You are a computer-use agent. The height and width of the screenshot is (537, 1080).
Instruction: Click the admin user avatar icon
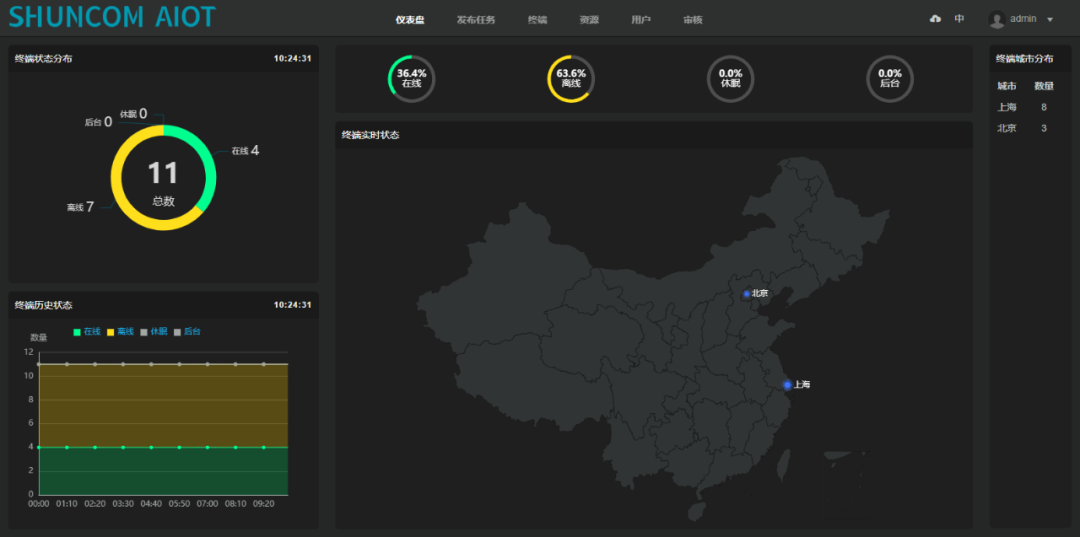click(x=996, y=19)
